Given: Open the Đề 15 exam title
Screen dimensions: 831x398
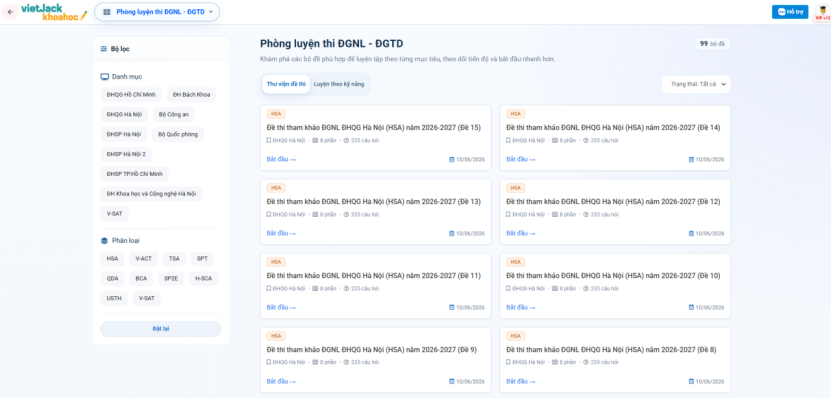Looking at the screenshot, I should (374, 128).
